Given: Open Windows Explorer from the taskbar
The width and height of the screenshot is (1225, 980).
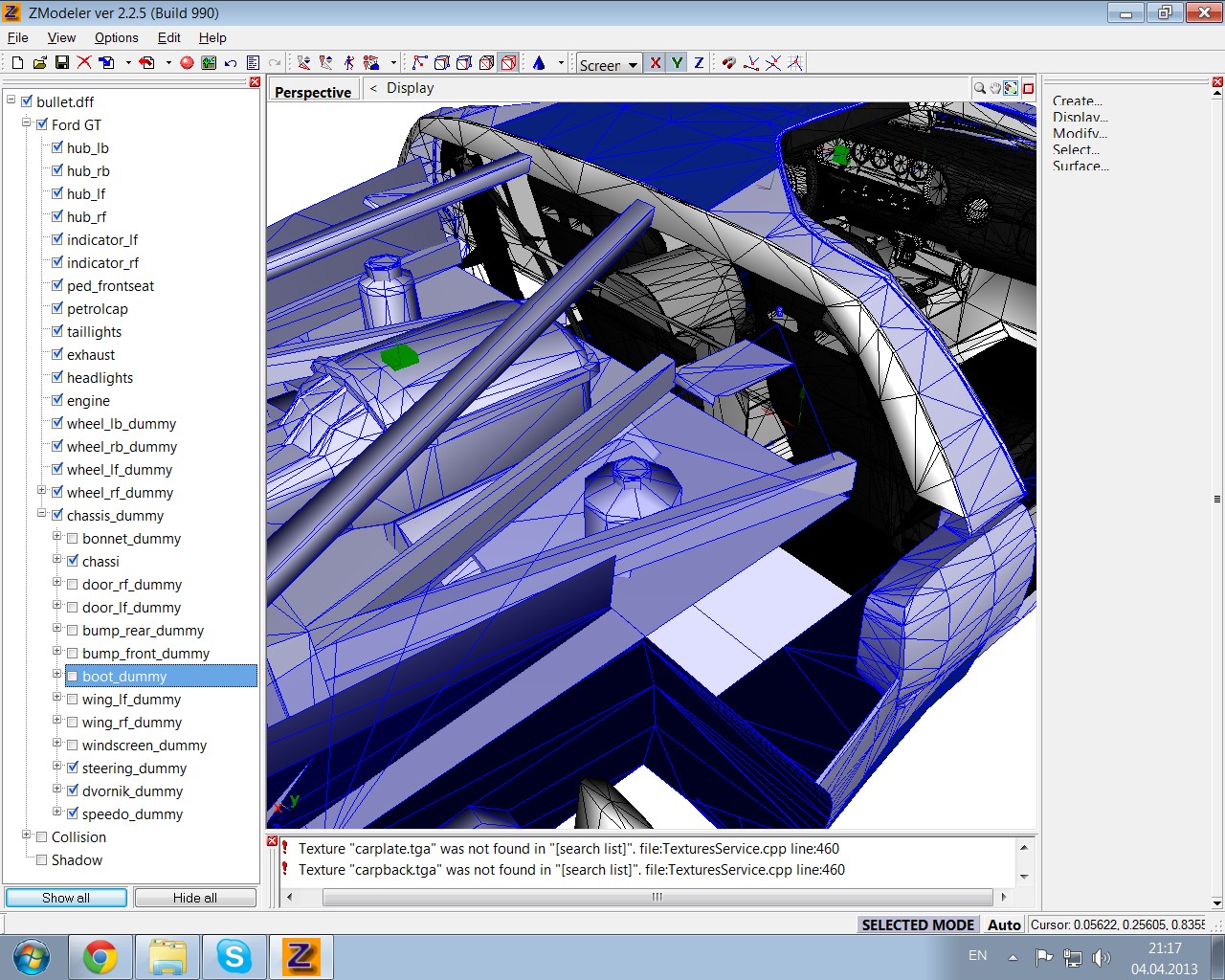Looking at the screenshot, I should tap(167, 956).
